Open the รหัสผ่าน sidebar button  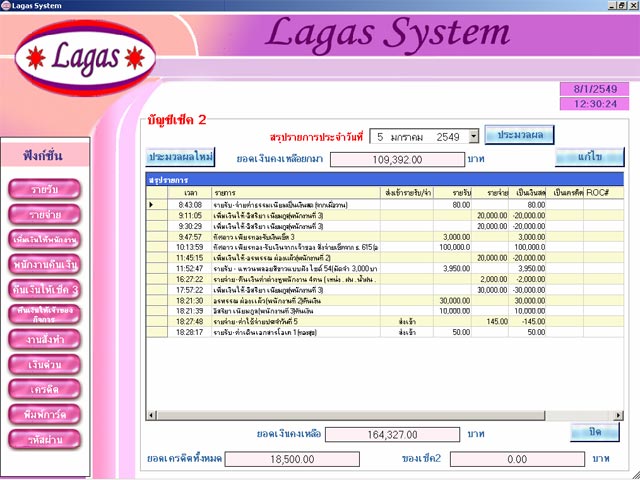coord(44,440)
